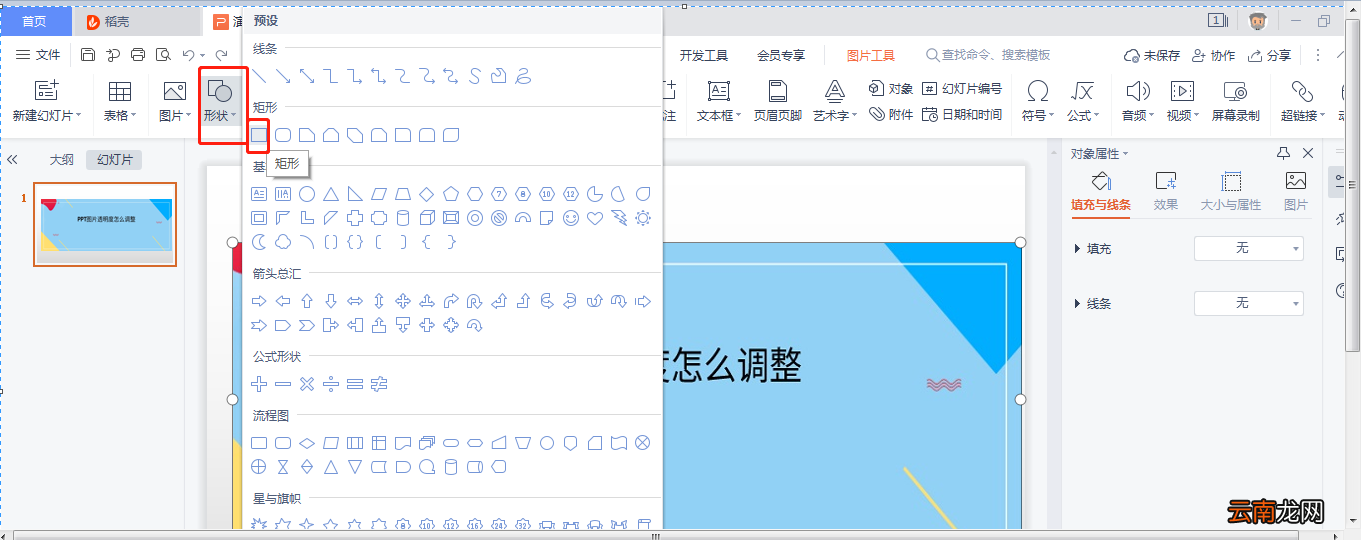The image size is (1361, 540).
Task: Click the 分享 share button
Action: (x=1268, y=55)
